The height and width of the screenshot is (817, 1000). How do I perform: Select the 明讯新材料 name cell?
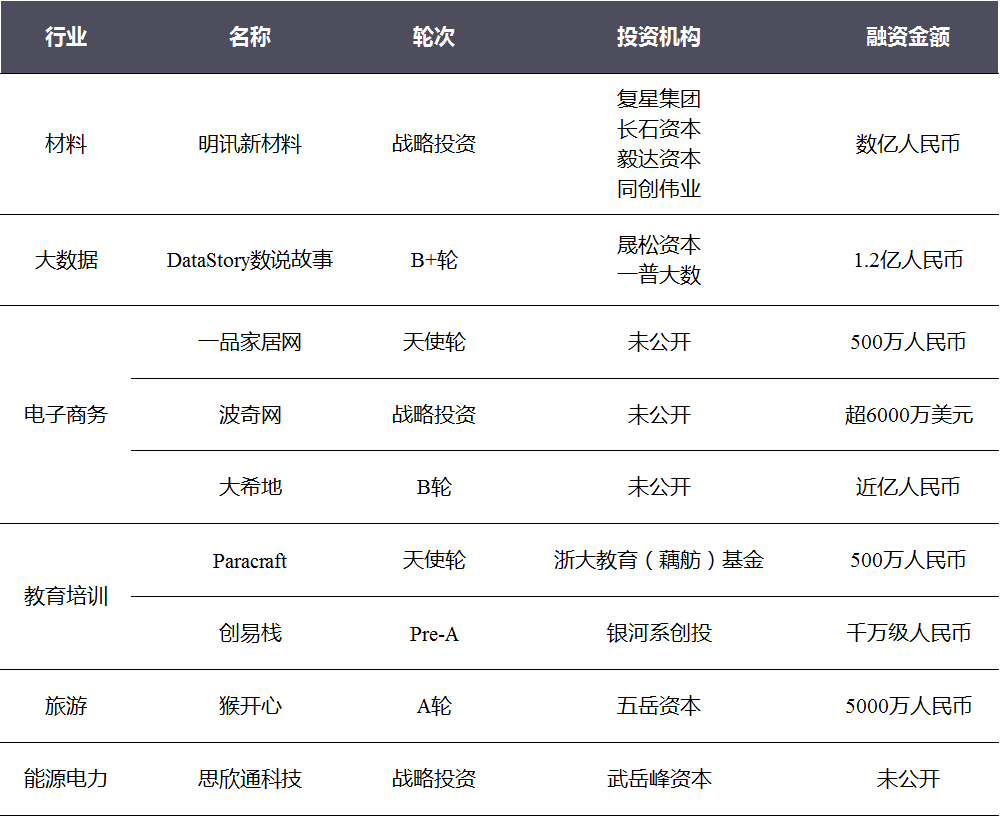pos(249,144)
